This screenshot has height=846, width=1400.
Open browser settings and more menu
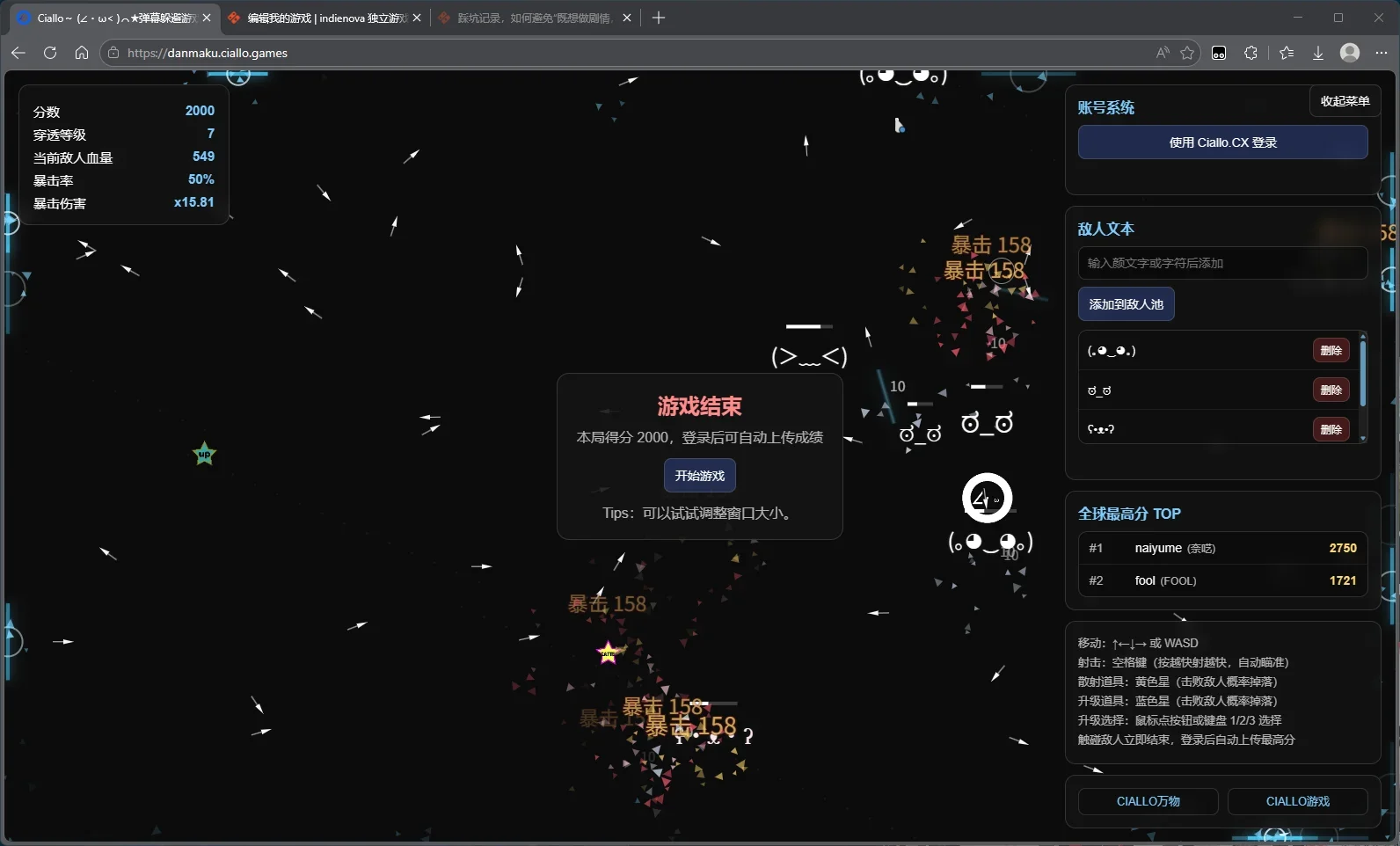point(1382,53)
